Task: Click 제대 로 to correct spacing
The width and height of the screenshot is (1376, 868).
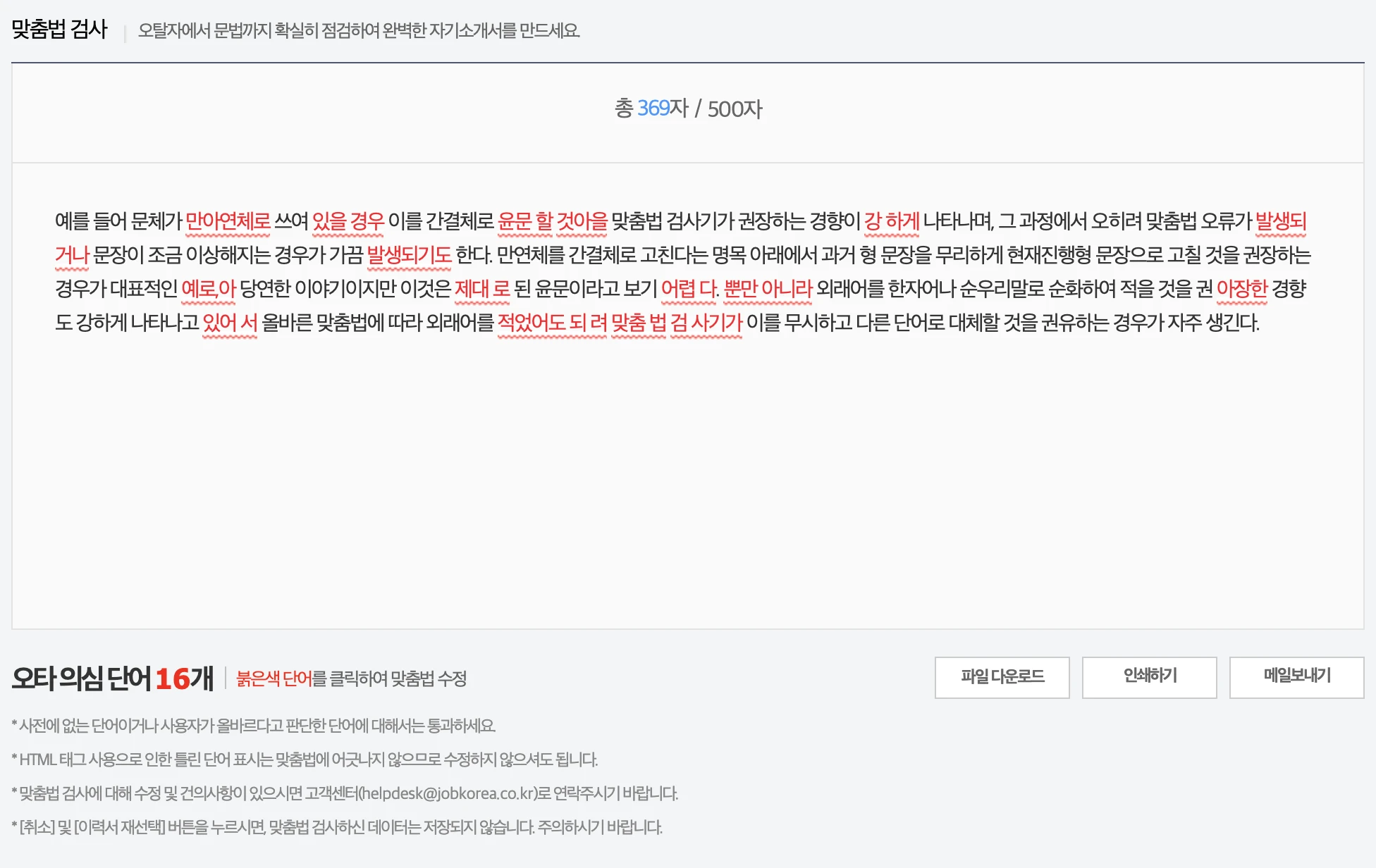Action: (x=484, y=290)
